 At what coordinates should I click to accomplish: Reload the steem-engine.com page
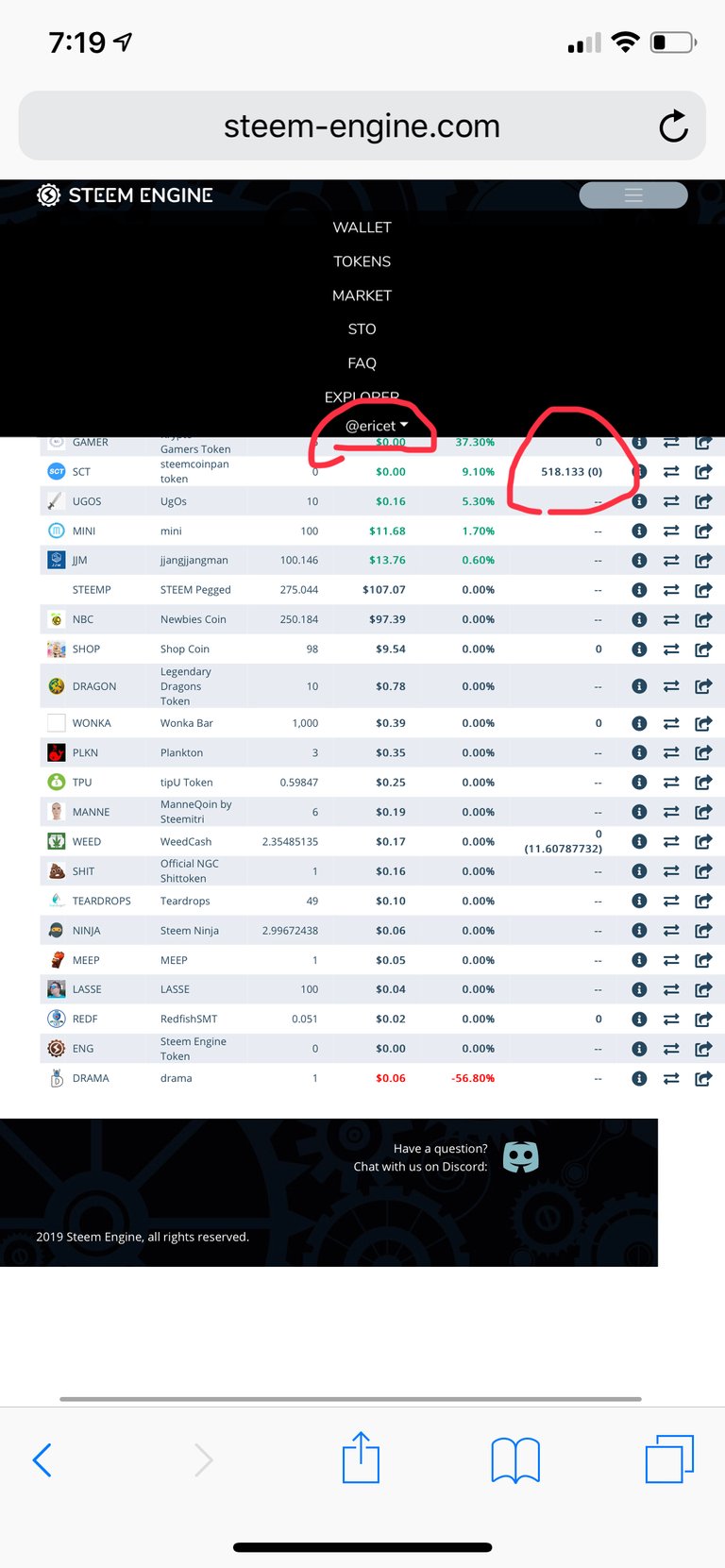coord(673,126)
